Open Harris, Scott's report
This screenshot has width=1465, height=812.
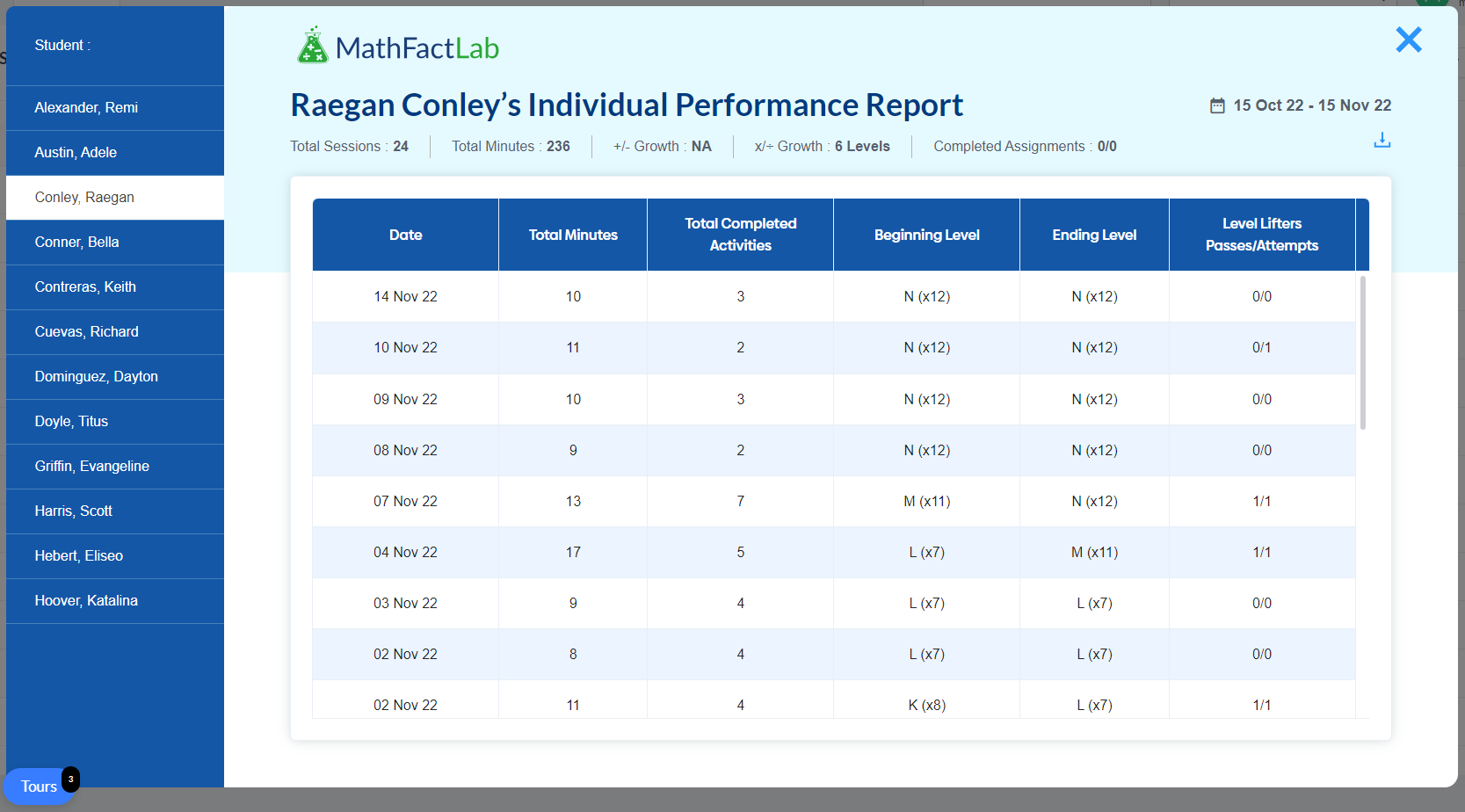point(115,511)
